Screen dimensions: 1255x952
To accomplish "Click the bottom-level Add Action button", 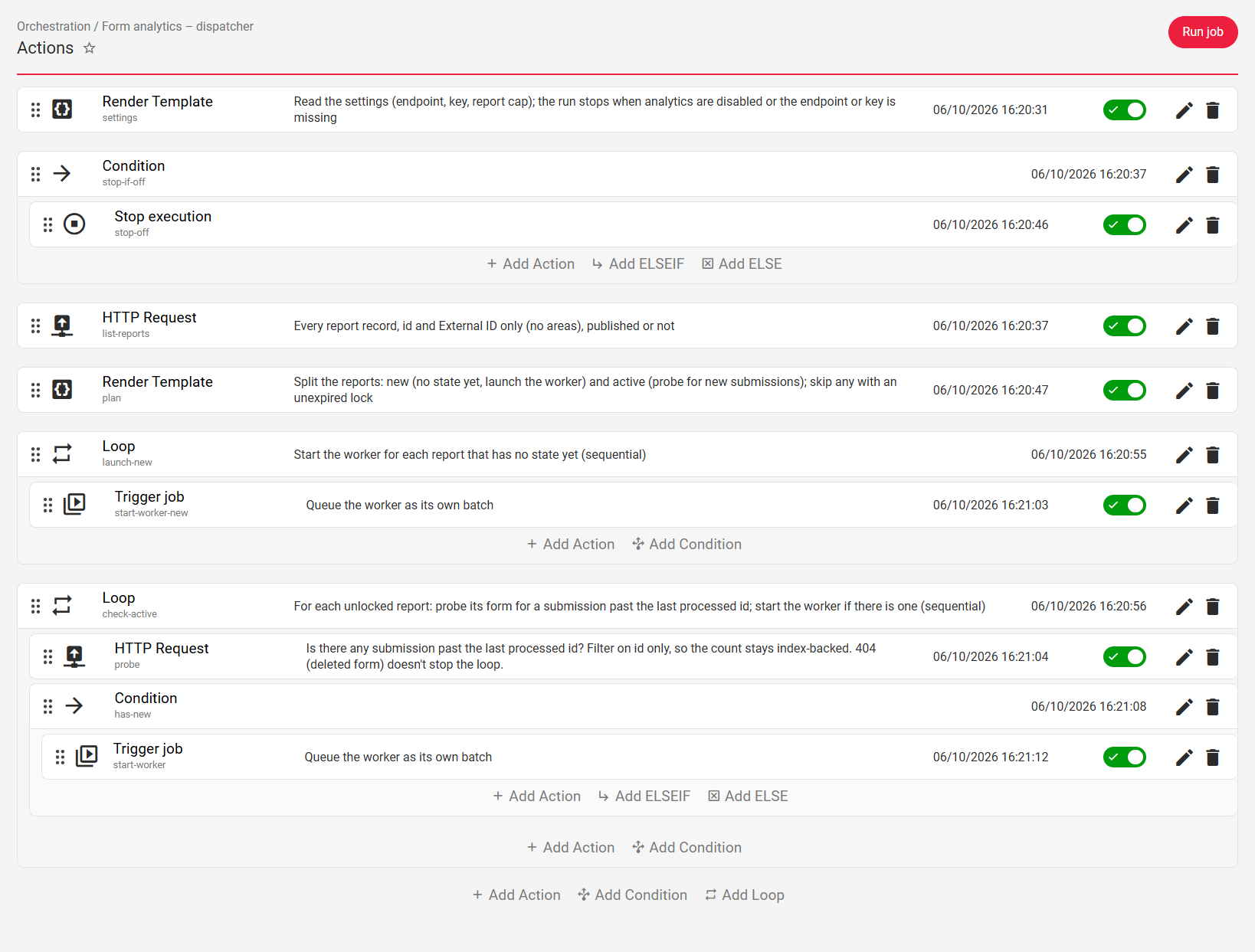I will [516, 895].
